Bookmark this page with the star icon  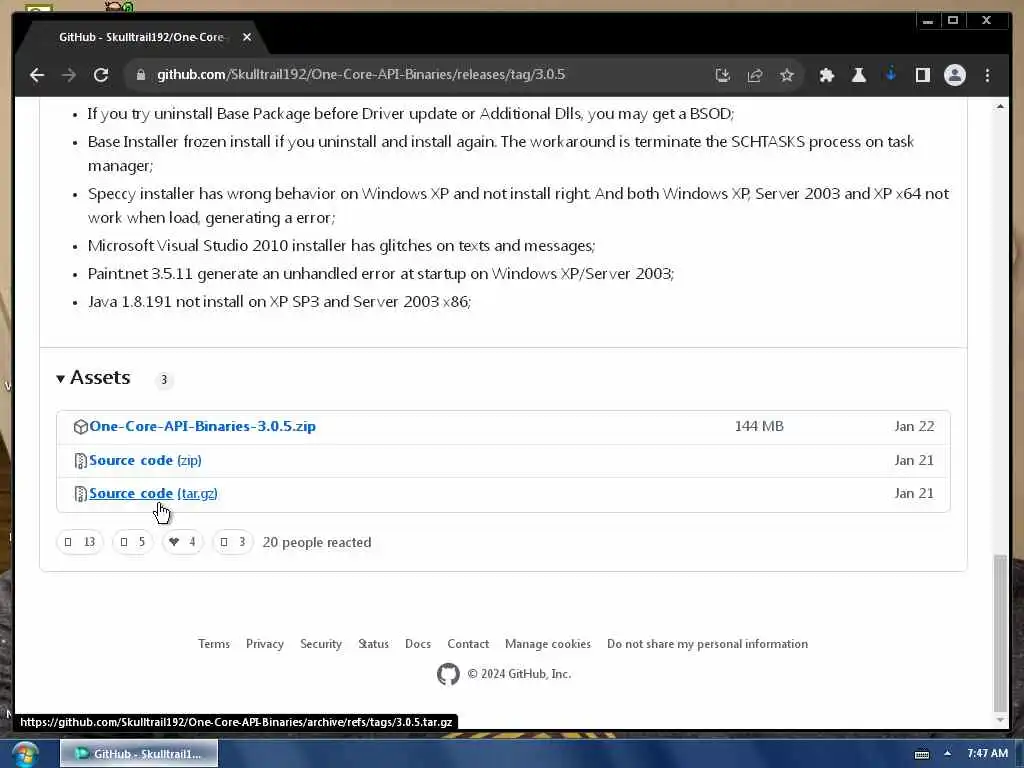[787, 75]
